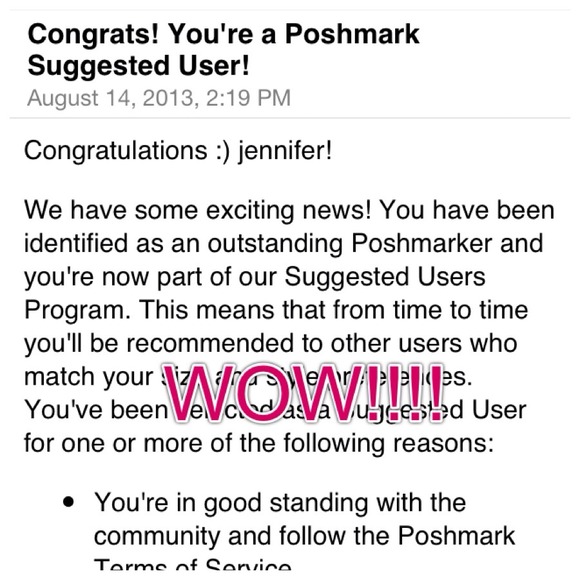
Task: Click the name 'jennifer!' in the greeting
Action: [x=285, y=151]
